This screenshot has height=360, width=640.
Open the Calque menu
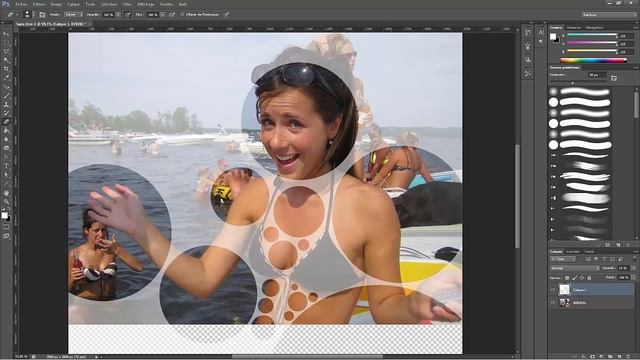(74, 4)
